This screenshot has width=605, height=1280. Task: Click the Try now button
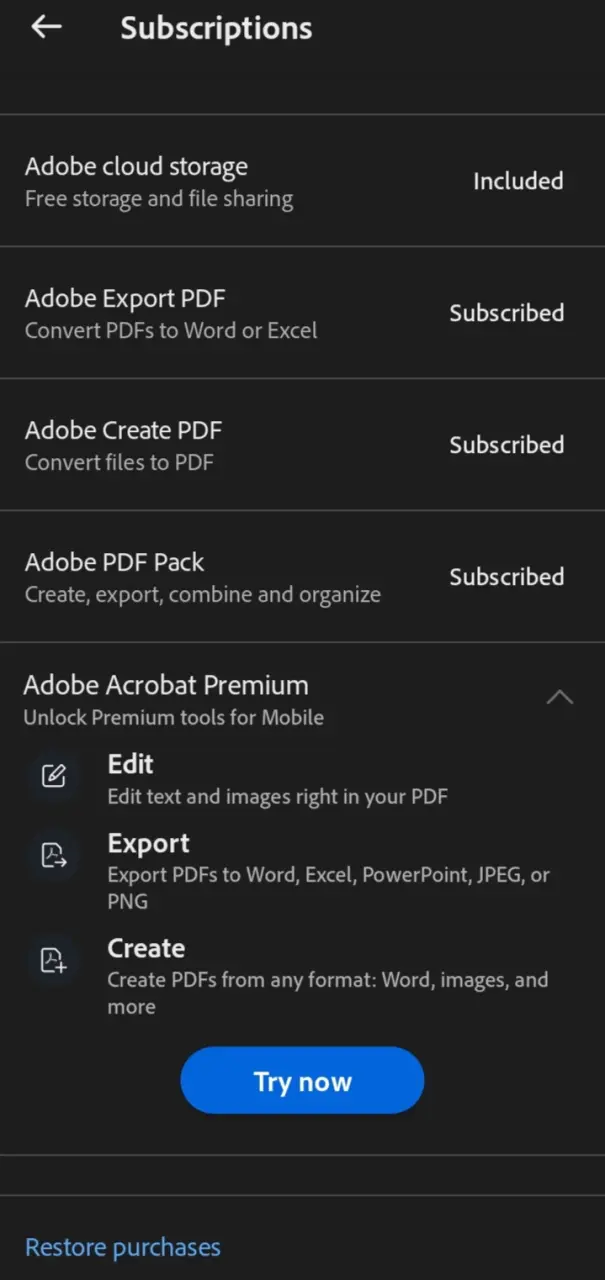pyautogui.click(x=302, y=1081)
